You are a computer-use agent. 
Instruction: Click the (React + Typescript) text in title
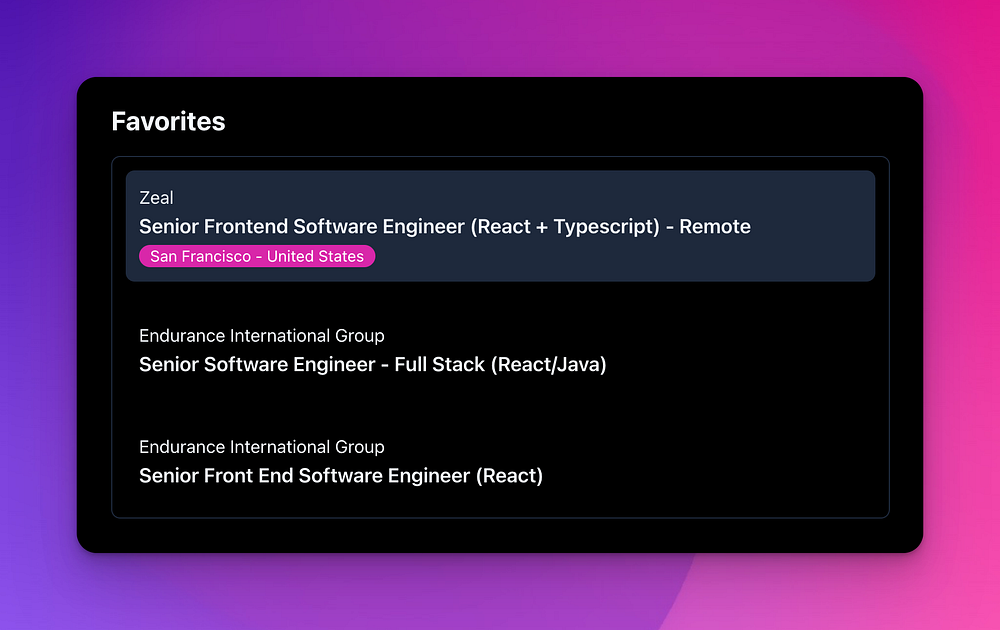pos(565,226)
